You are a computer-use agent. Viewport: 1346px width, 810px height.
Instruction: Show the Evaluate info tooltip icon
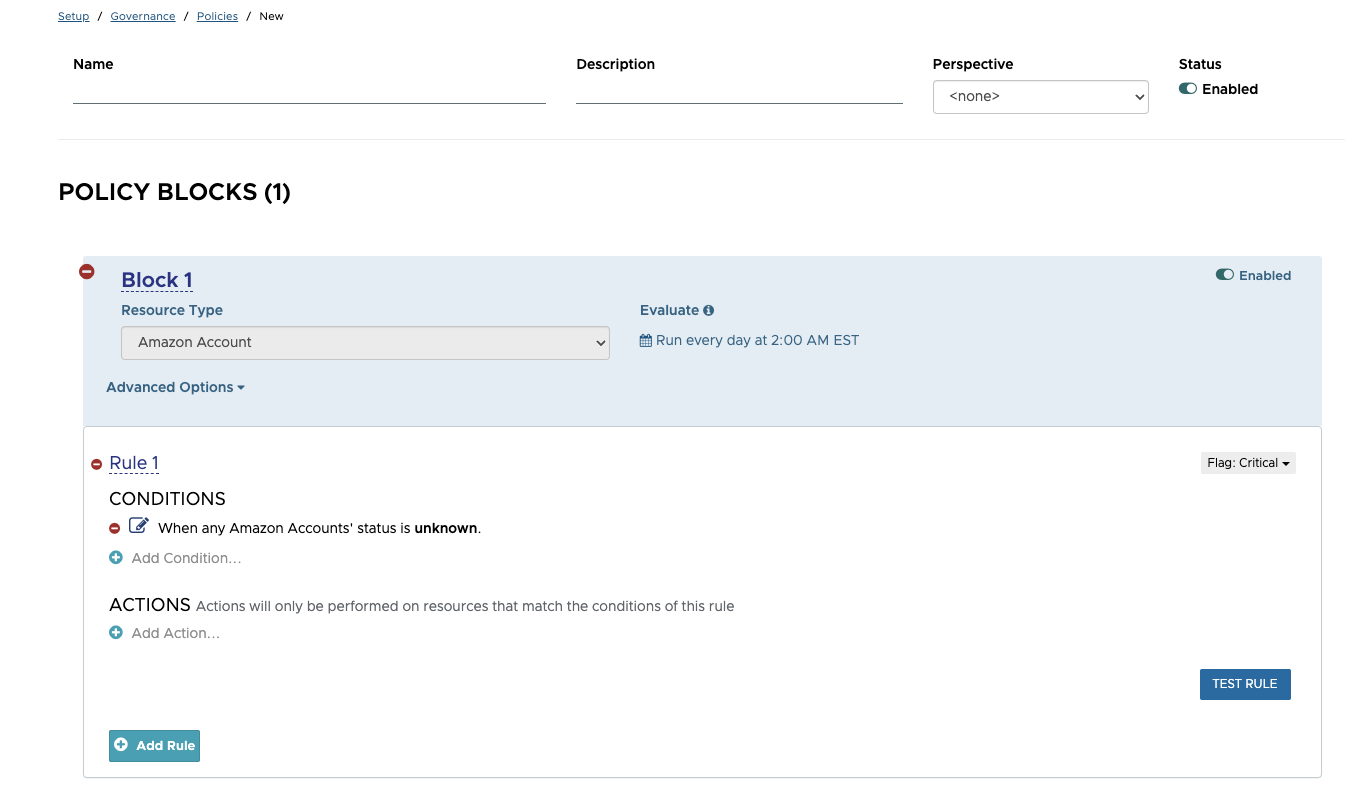709,311
